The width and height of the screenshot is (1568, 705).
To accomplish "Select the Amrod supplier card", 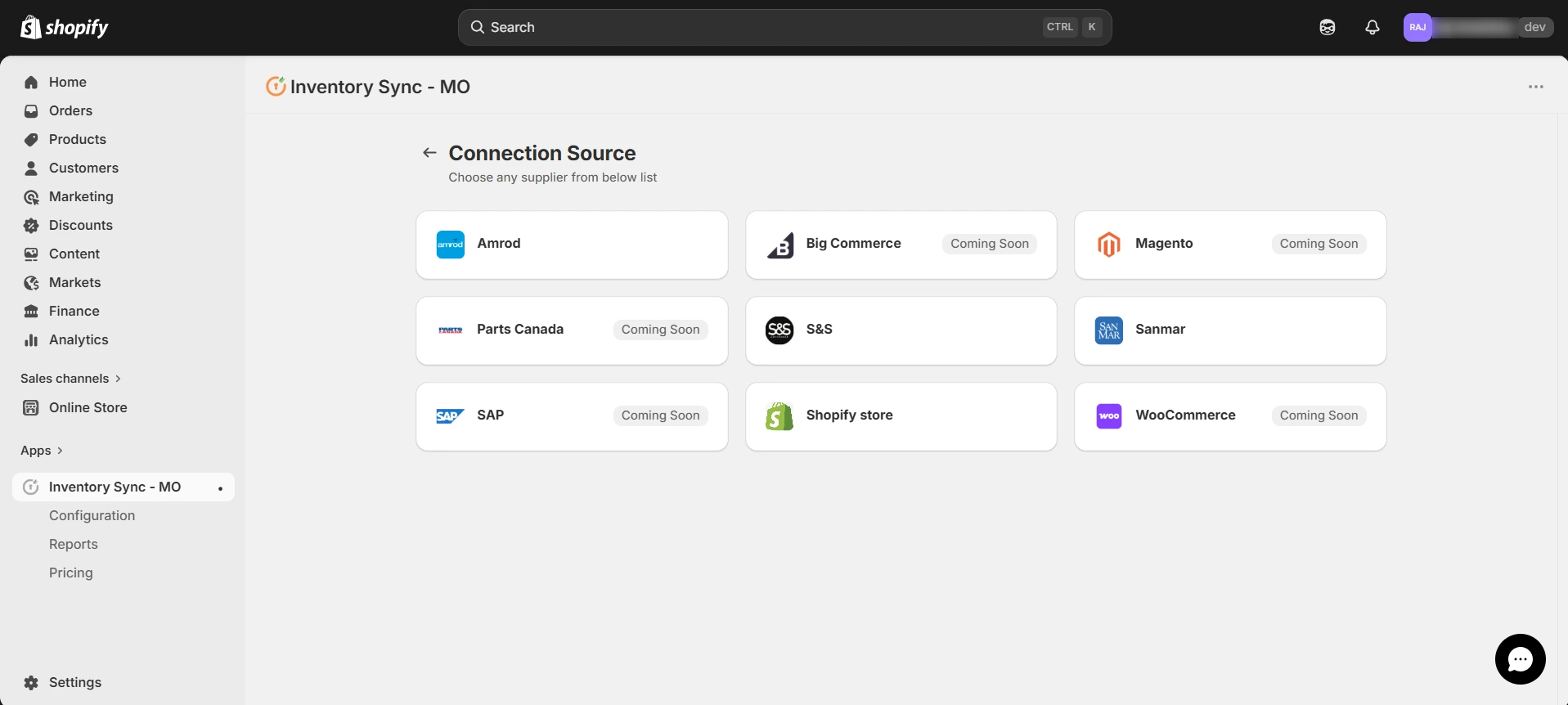I will (571, 244).
